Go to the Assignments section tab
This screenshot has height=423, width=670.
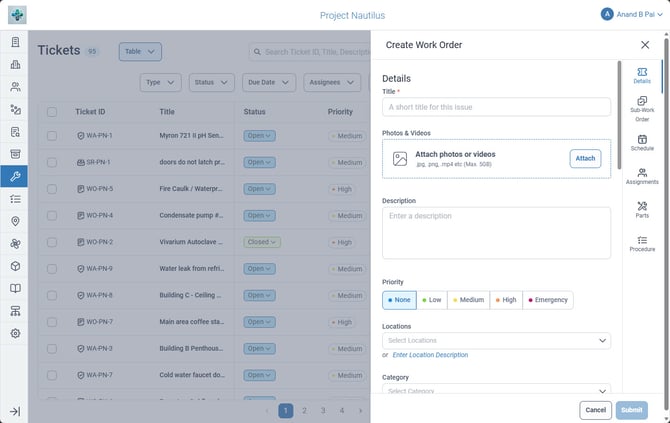[642, 176]
